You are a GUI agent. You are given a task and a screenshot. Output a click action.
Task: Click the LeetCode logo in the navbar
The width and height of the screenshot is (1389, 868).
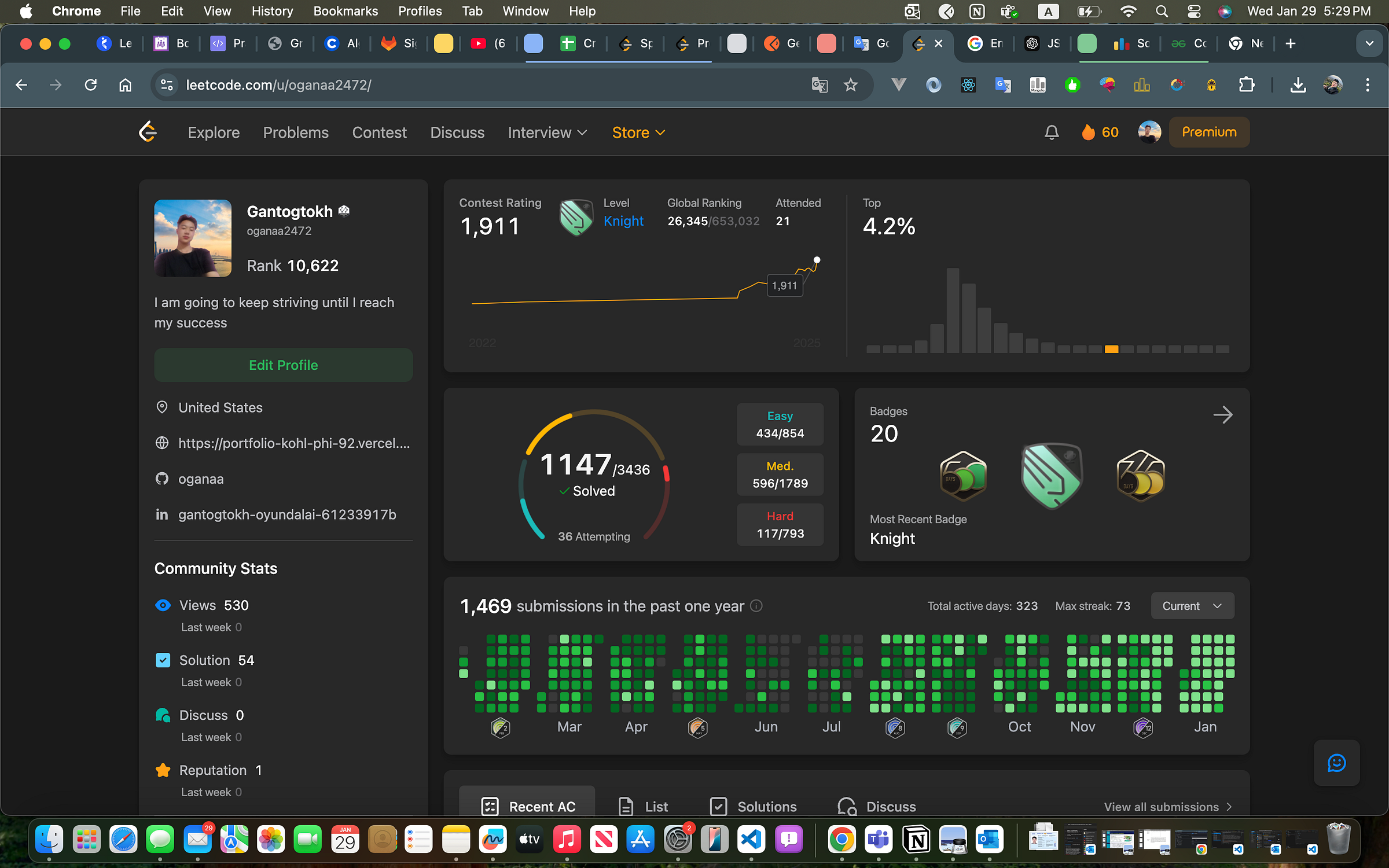pyautogui.click(x=148, y=132)
